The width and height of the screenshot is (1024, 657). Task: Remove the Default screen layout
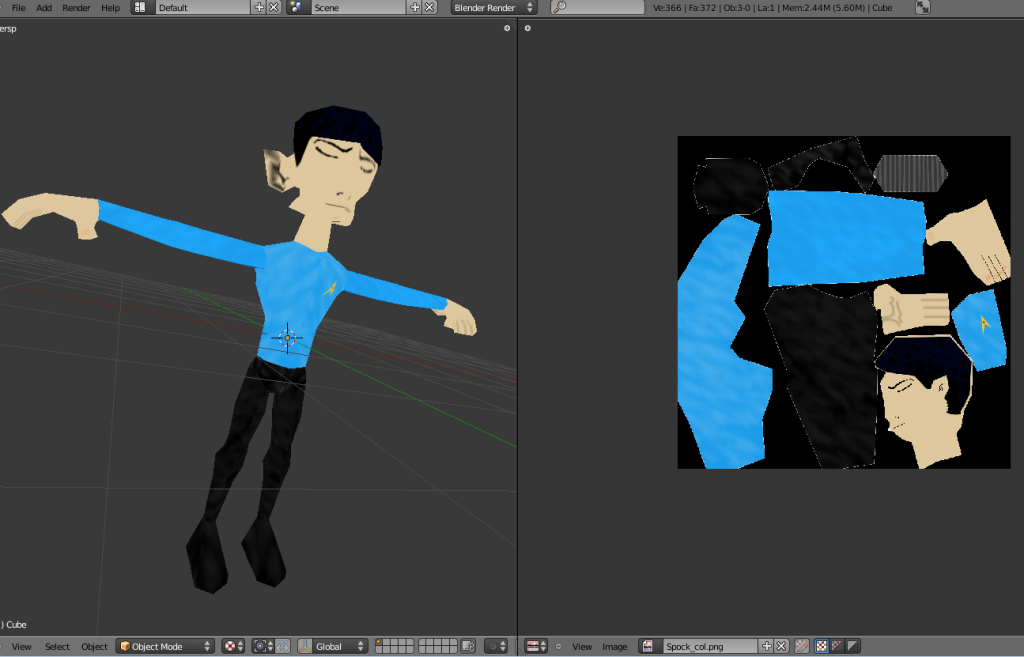click(x=274, y=7)
